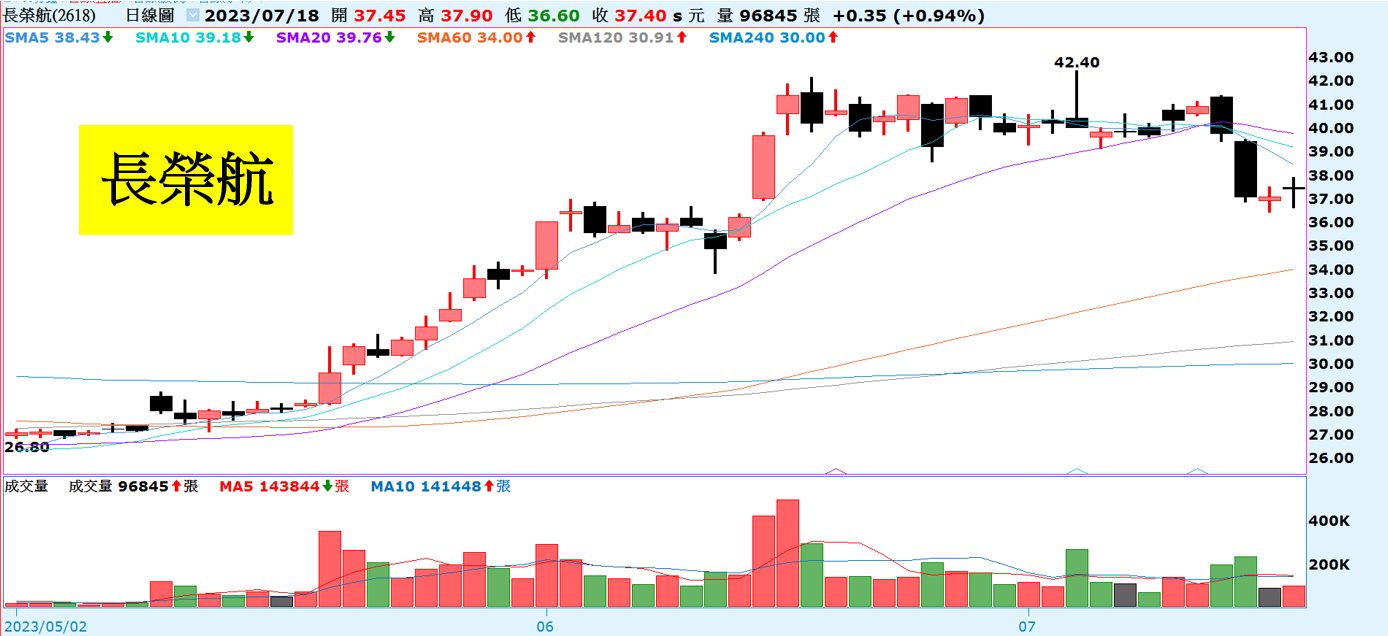The image size is (1388, 636).
Task: Select the 日線圖 chart type label
Action: pos(151,17)
